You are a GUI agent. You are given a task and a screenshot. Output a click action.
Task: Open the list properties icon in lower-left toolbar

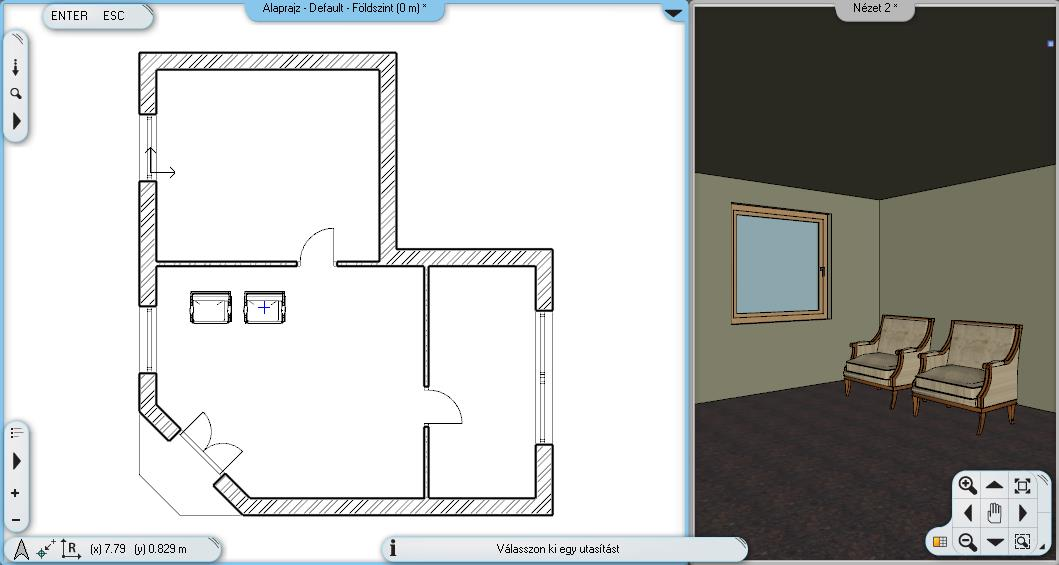click(17, 433)
